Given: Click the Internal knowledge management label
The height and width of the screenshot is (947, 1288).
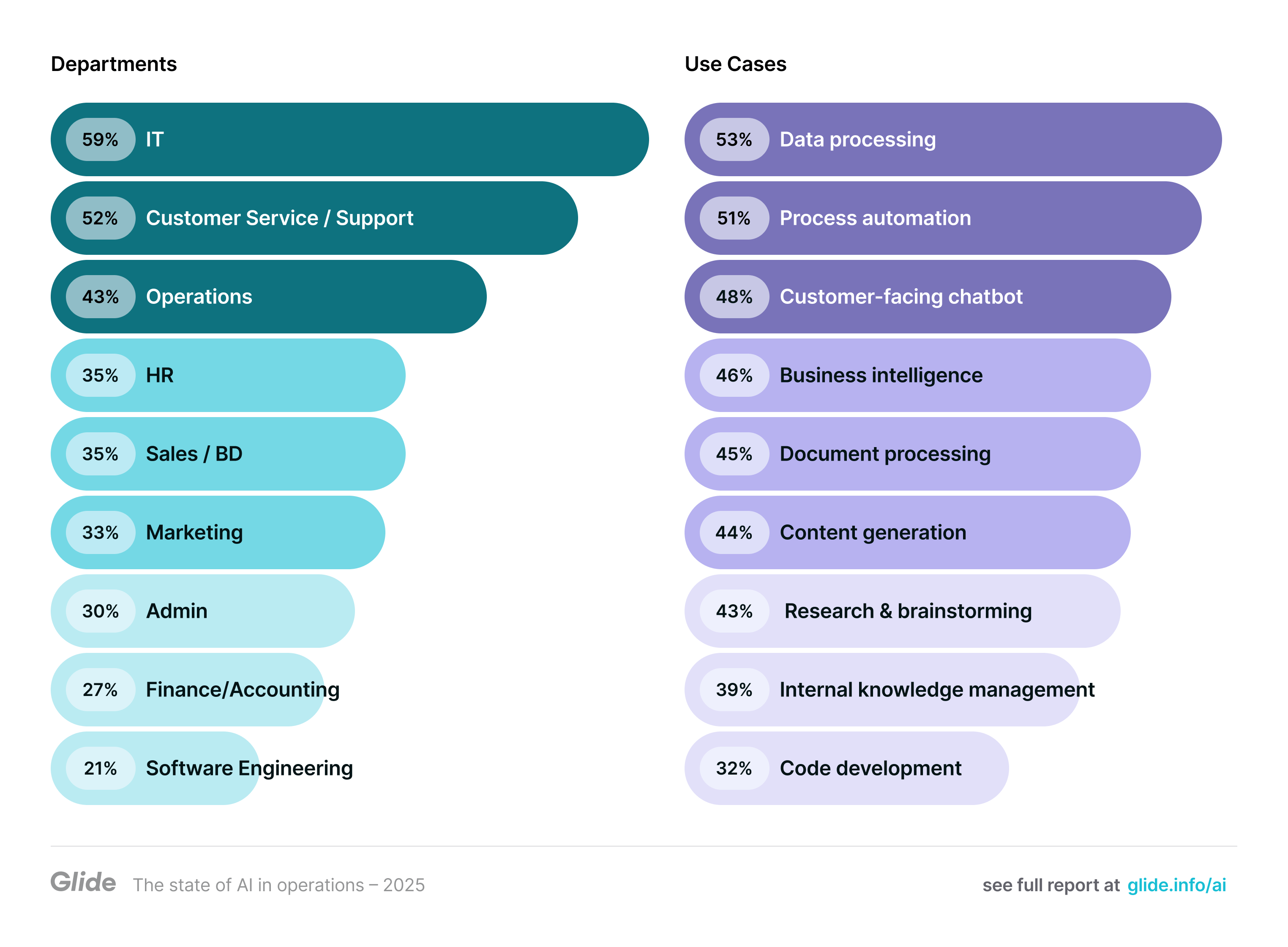Looking at the screenshot, I should pos(936,690).
